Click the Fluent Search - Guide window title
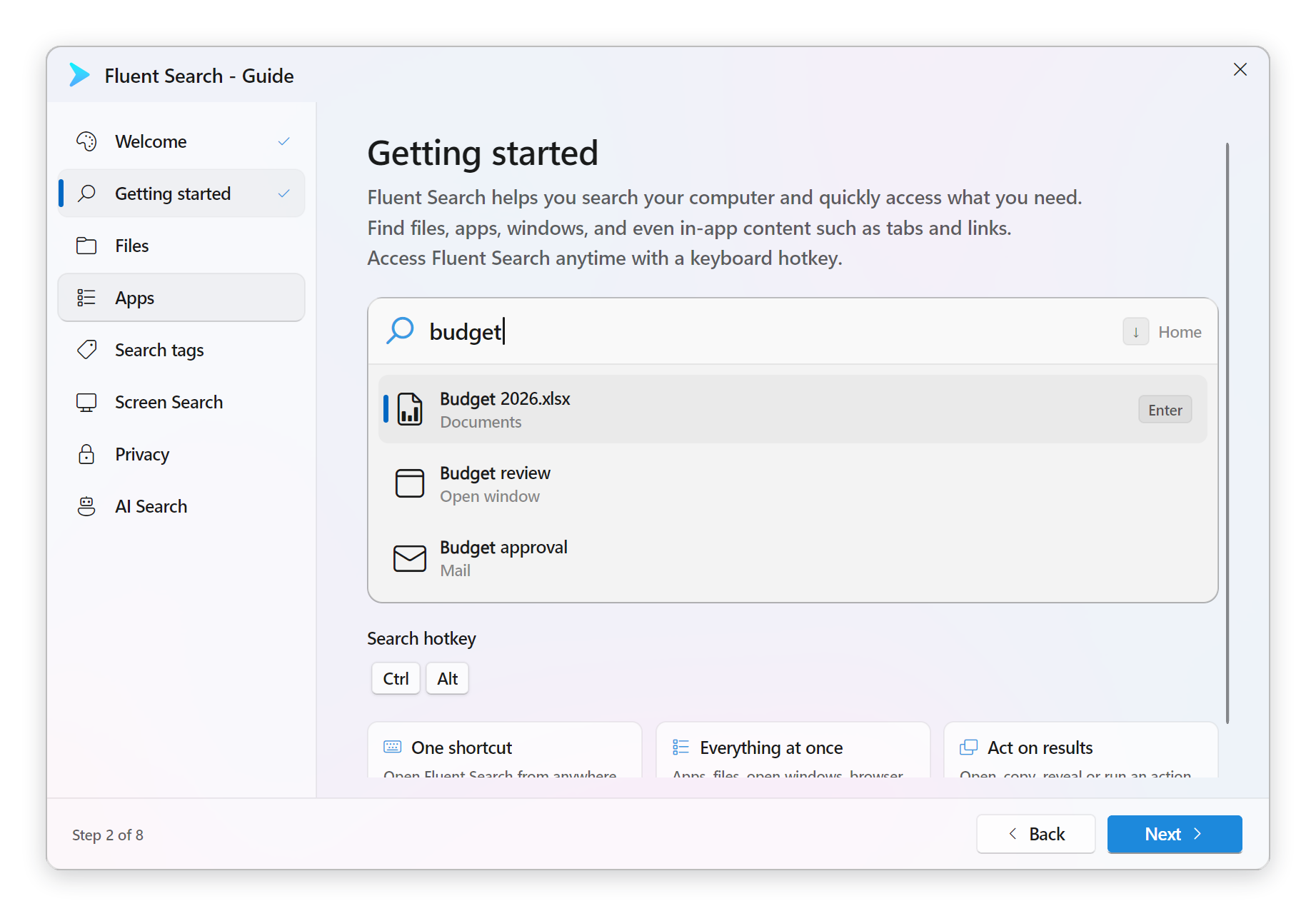1316x916 pixels. click(199, 76)
